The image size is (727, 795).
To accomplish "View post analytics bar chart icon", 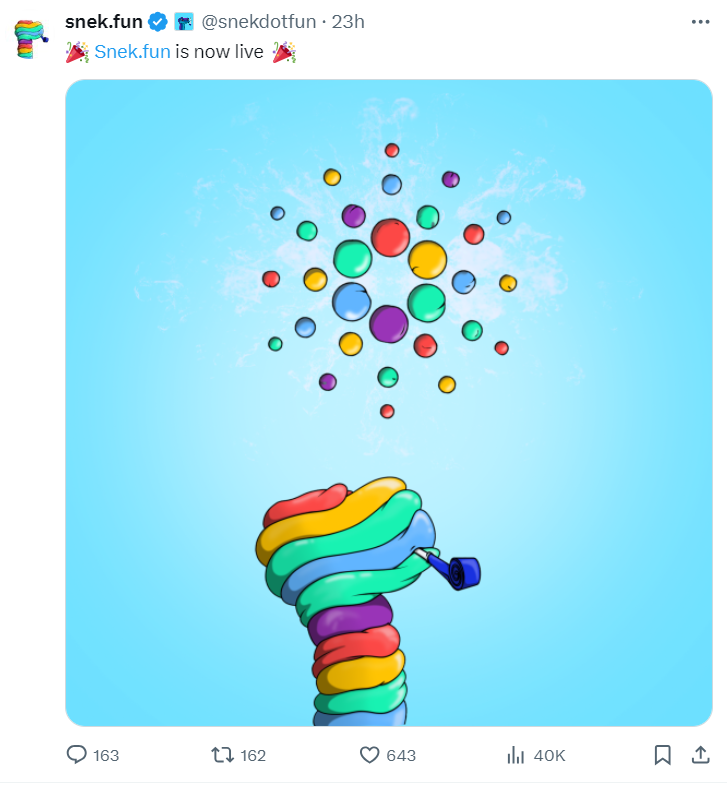I will point(516,755).
